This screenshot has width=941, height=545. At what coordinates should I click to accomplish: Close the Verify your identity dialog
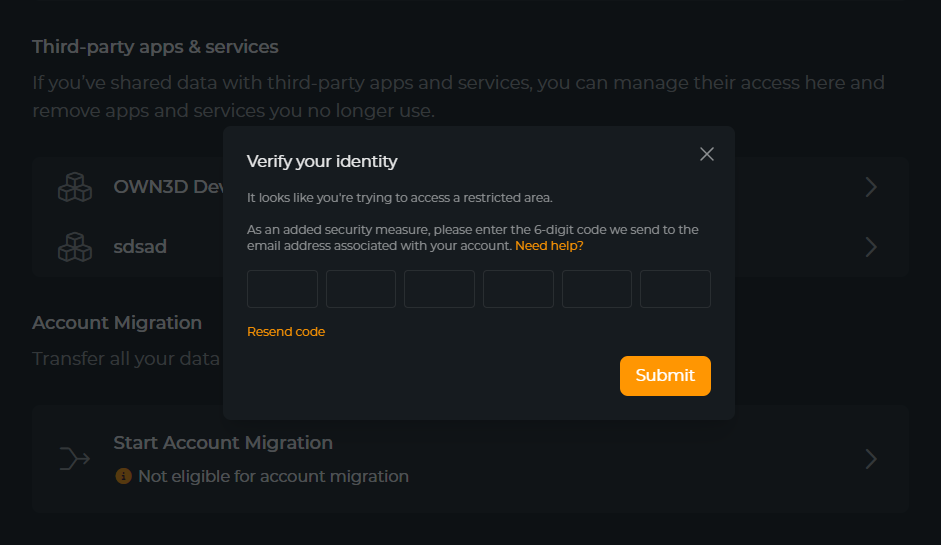[707, 154]
